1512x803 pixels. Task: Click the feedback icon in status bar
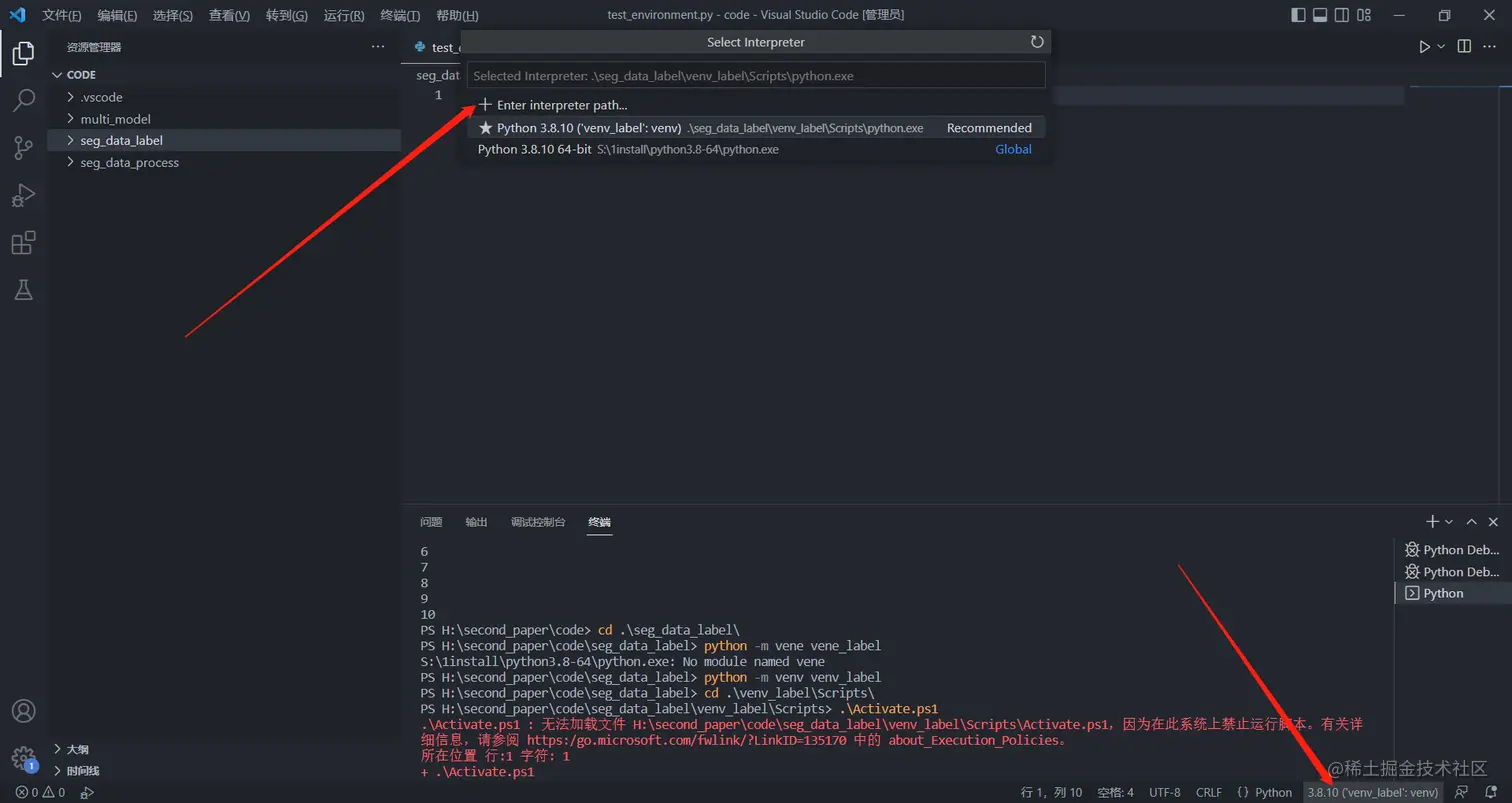pos(1461,792)
